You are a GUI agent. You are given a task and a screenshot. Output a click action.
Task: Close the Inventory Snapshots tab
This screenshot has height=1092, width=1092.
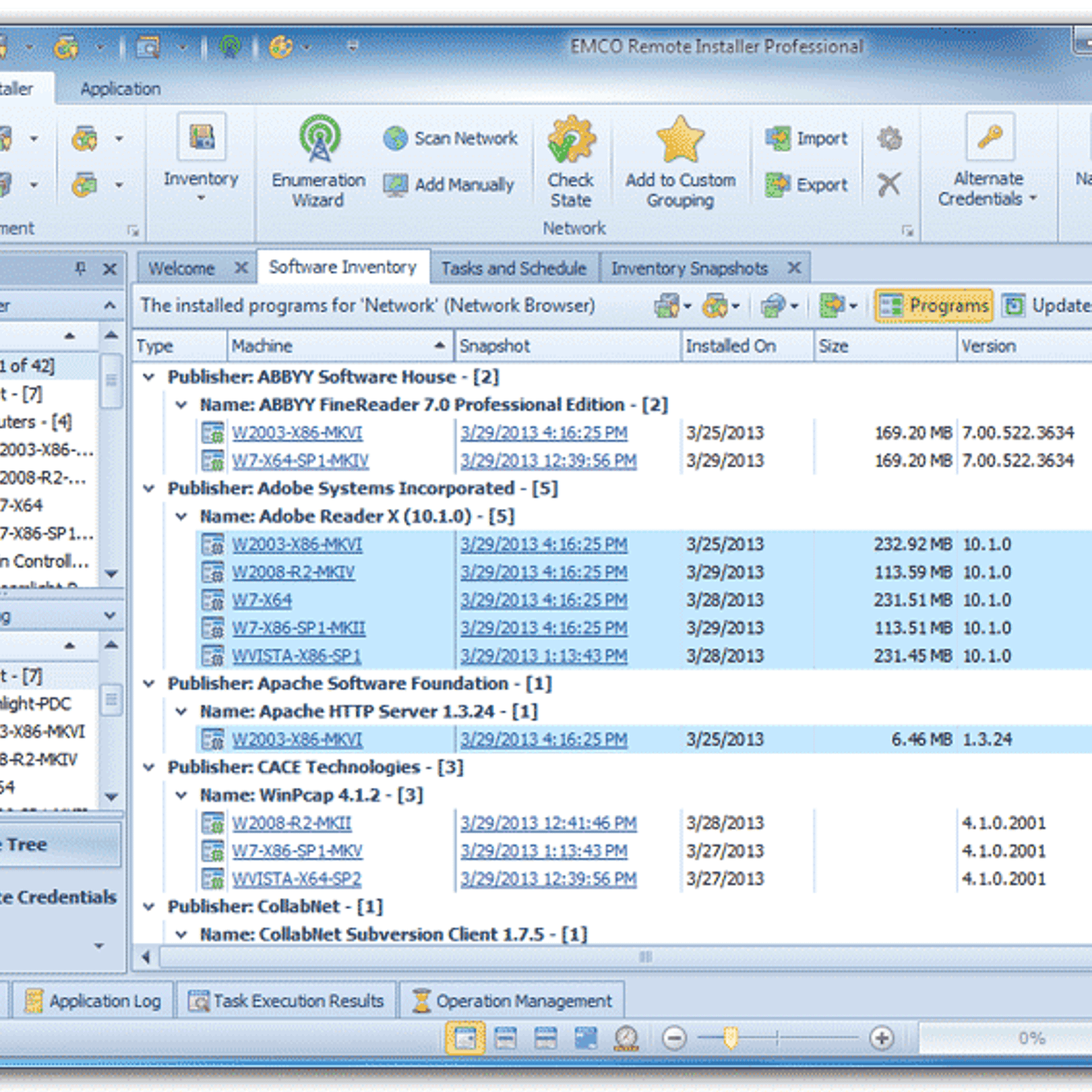(x=794, y=268)
